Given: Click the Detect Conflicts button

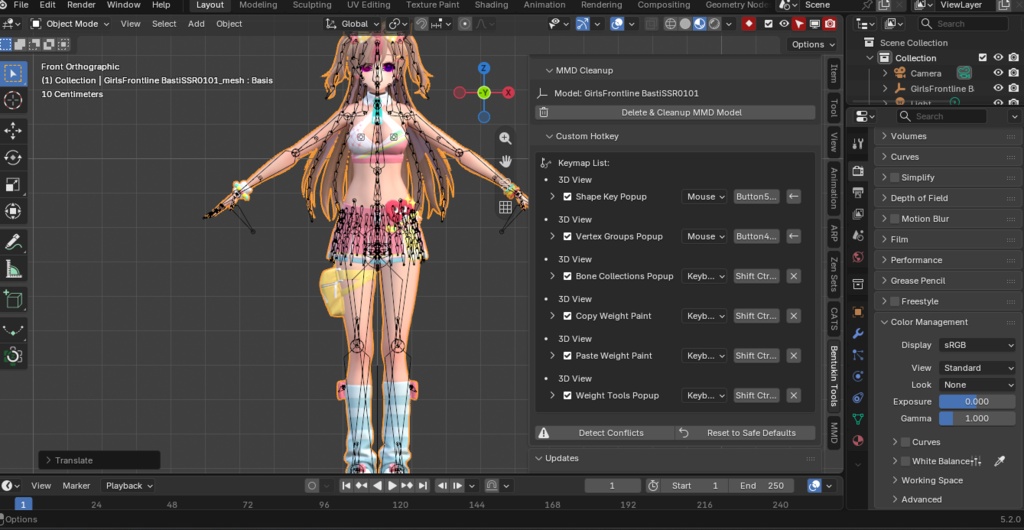Looking at the screenshot, I should point(605,433).
